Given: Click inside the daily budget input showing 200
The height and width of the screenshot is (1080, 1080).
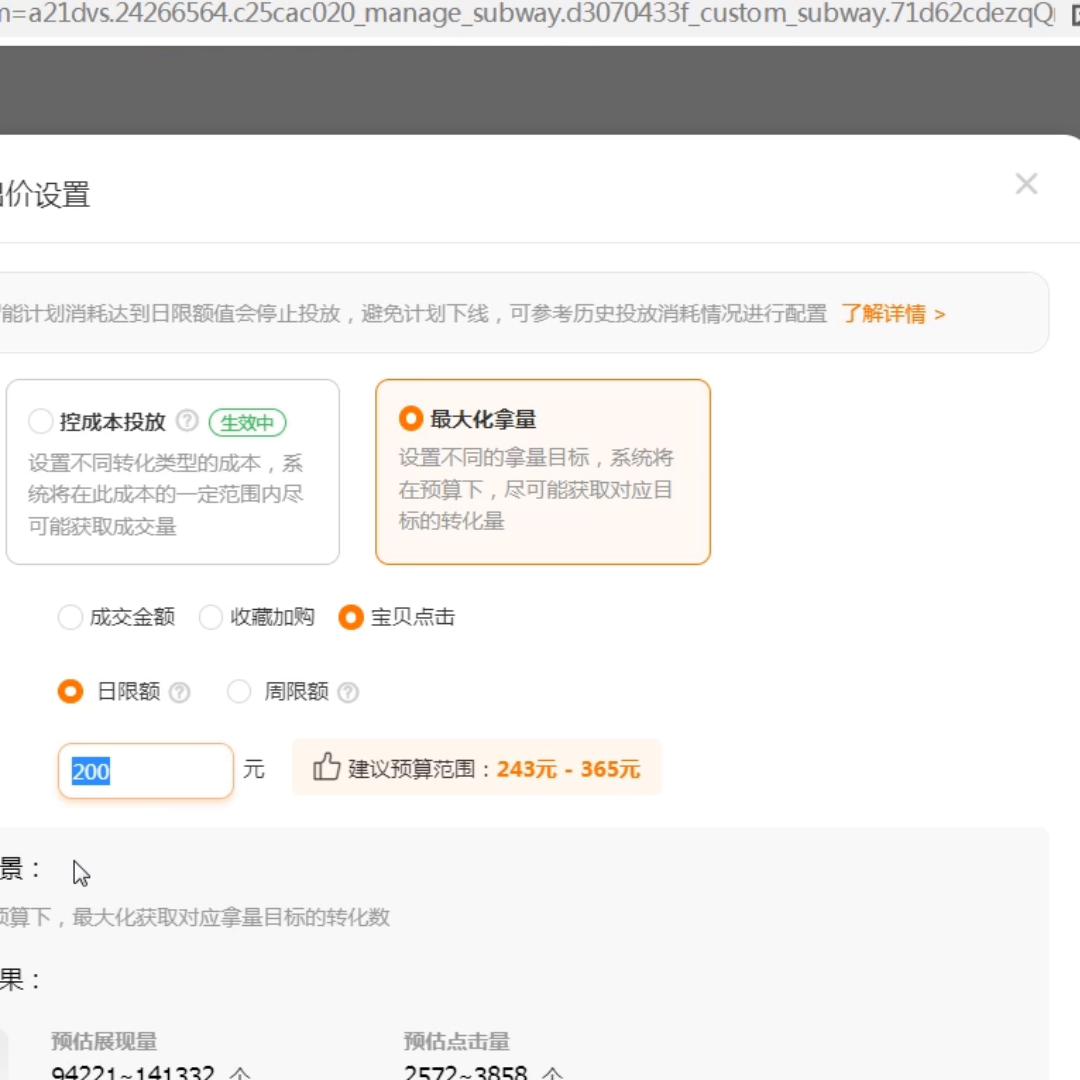Looking at the screenshot, I should click(x=145, y=770).
